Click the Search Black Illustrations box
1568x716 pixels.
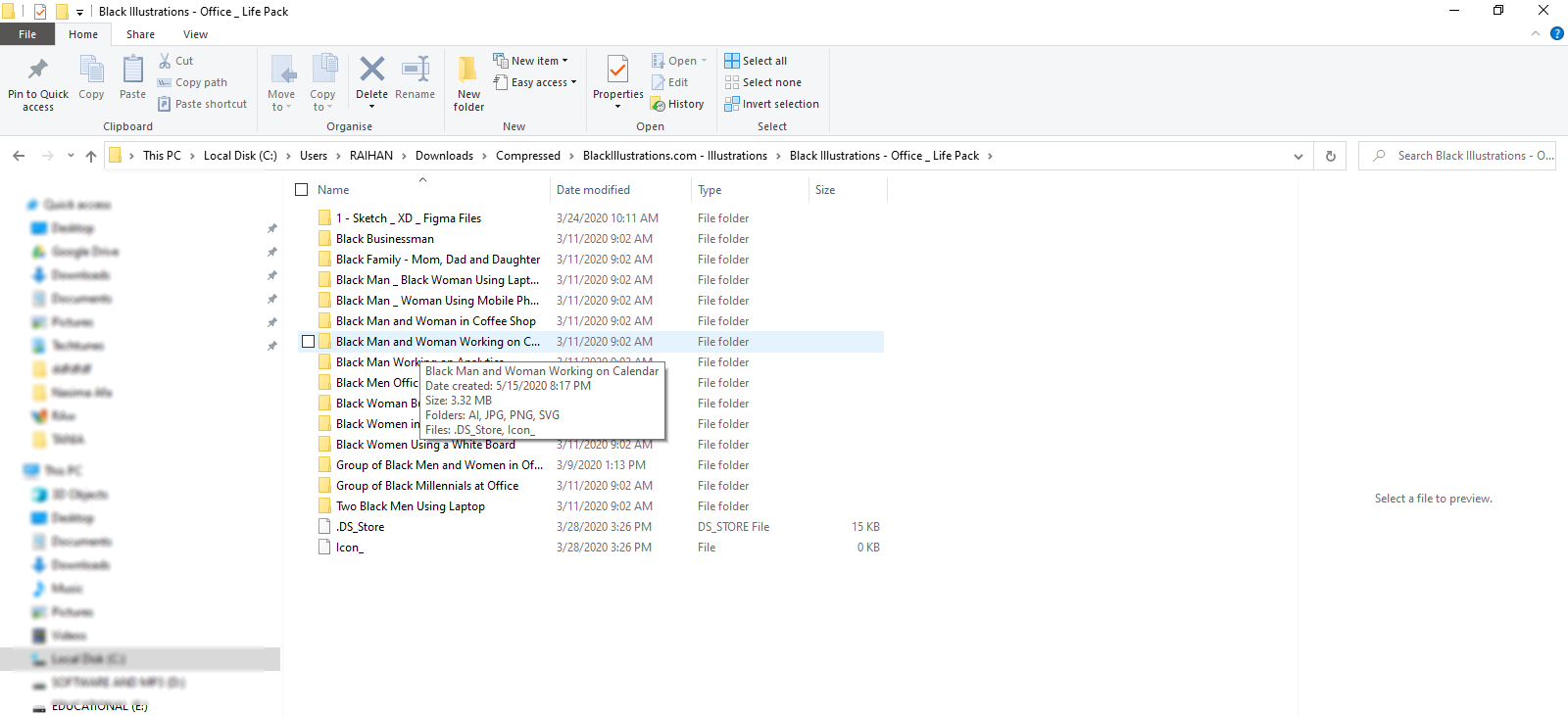click(x=1457, y=156)
